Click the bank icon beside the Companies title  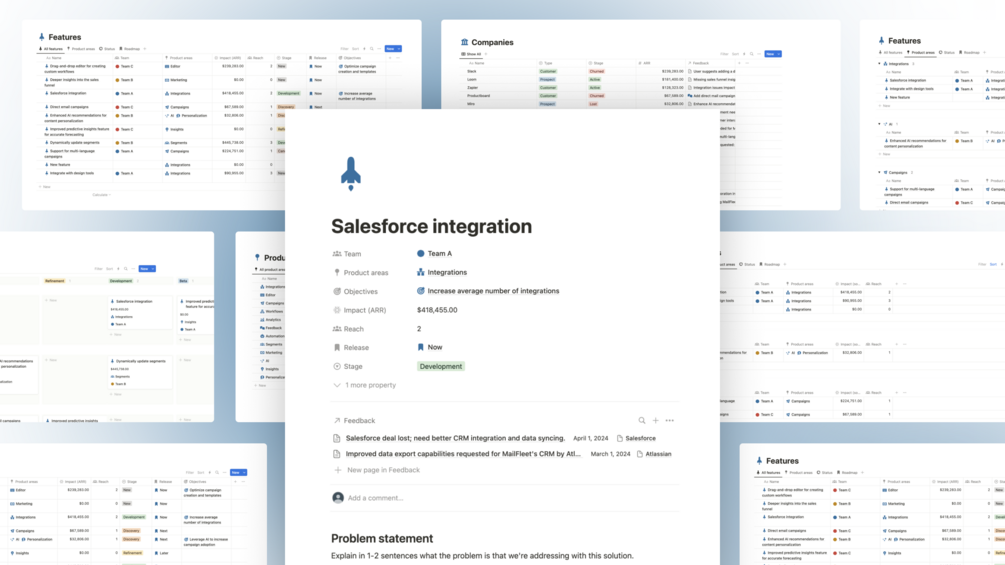point(465,42)
